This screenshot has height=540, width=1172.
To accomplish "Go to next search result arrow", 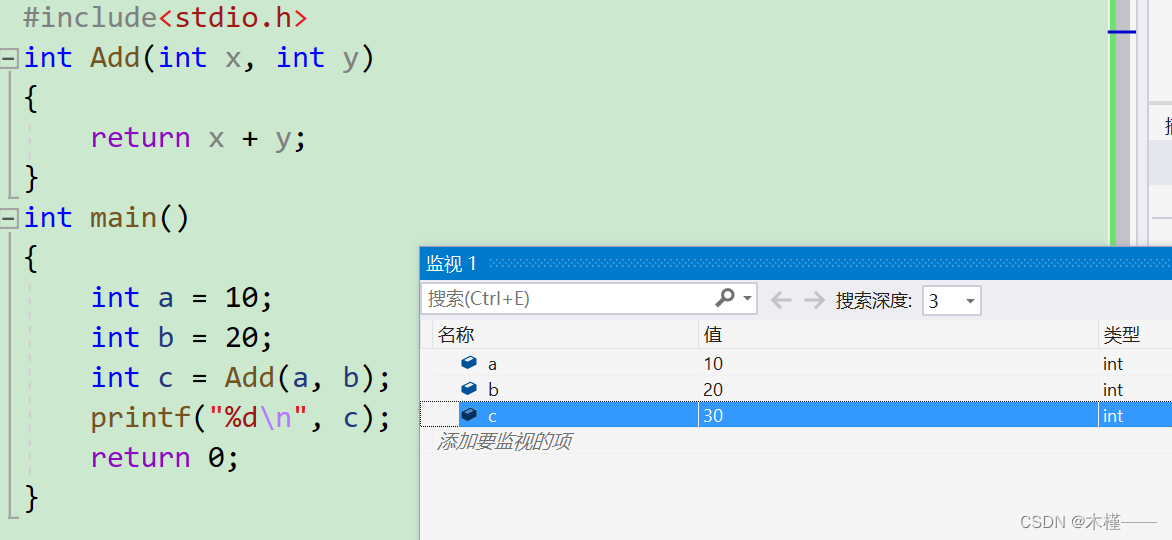I will point(814,301).
